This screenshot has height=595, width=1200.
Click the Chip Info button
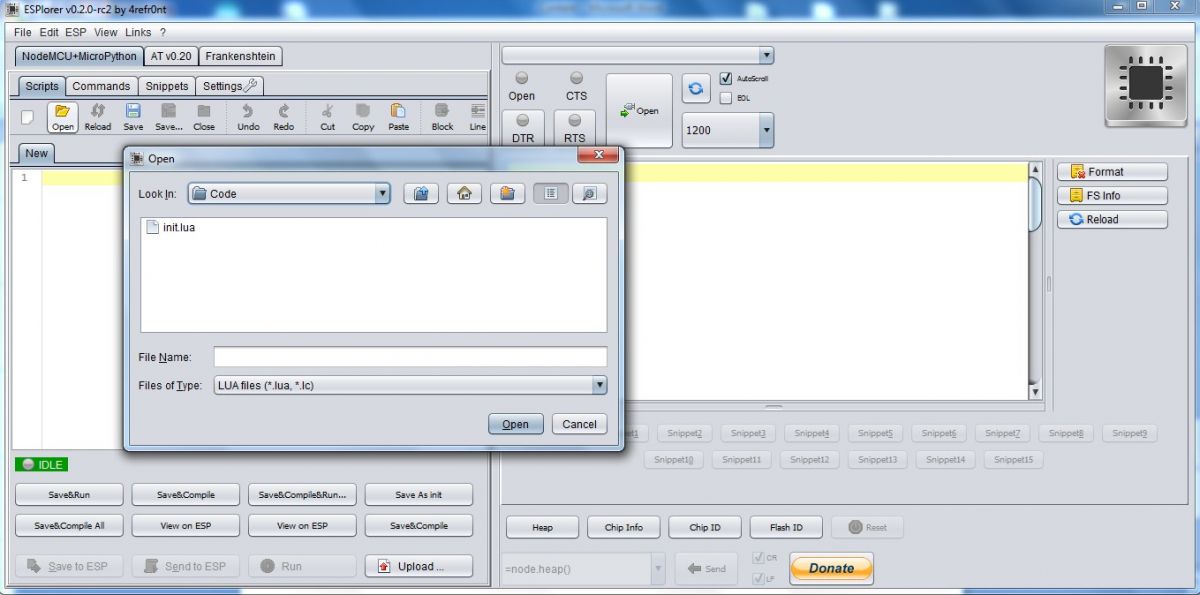(x=623, y=527)
